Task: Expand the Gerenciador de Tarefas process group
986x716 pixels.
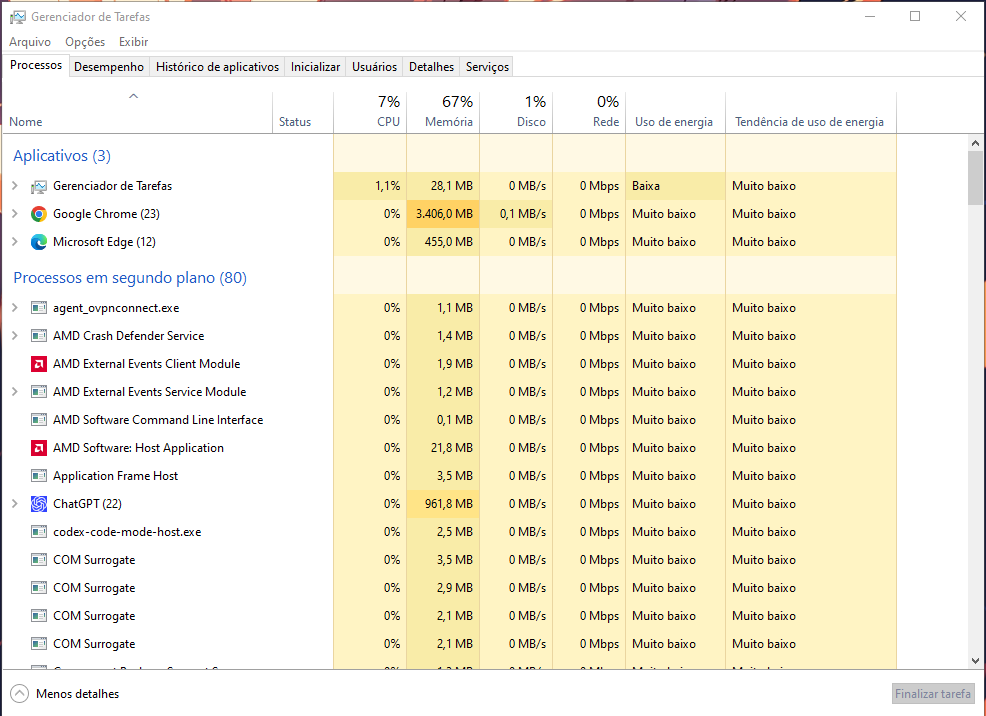Action: [x=14, y=186]
